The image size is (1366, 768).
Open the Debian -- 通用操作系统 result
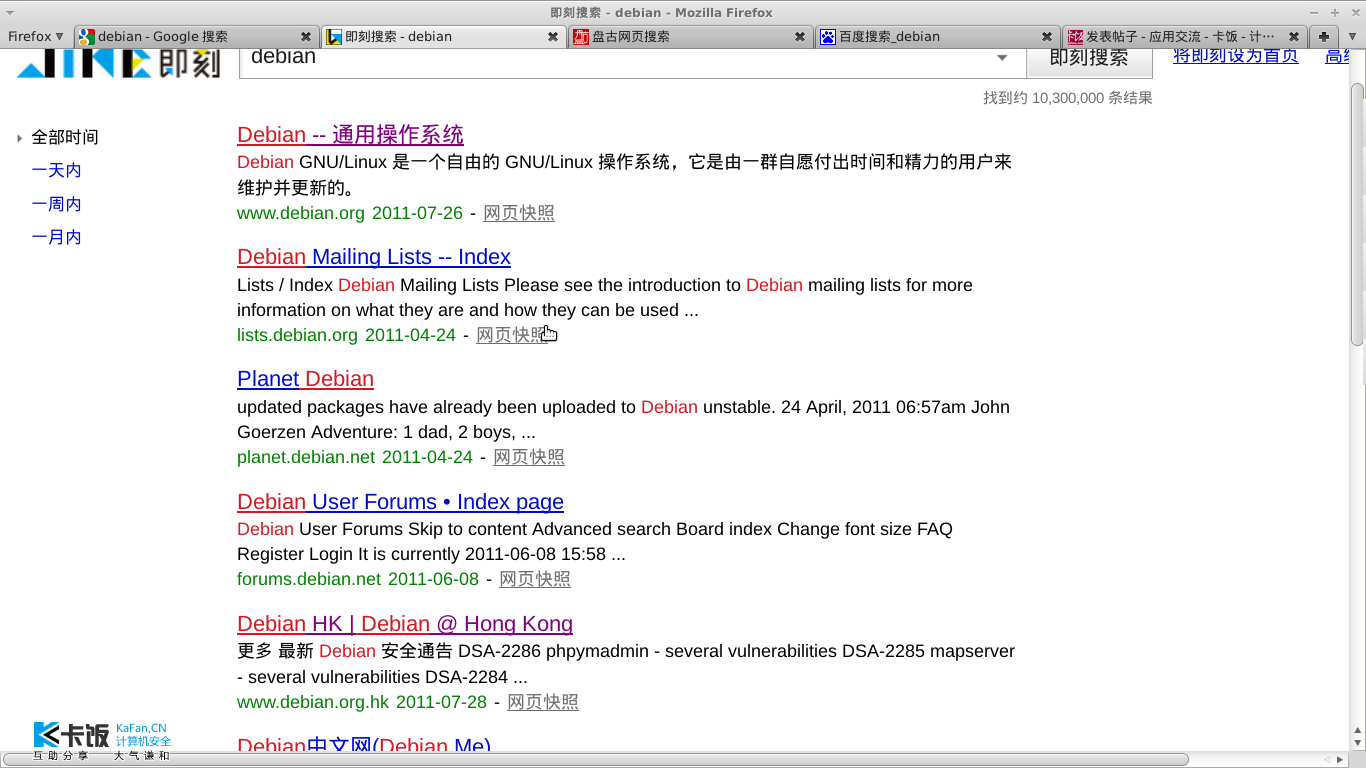coord(350,135)
